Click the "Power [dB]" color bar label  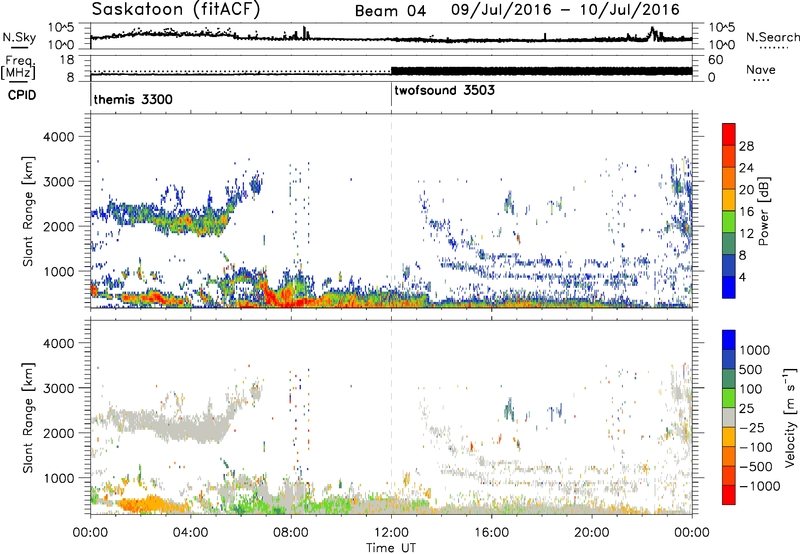[x=763, y=211]
